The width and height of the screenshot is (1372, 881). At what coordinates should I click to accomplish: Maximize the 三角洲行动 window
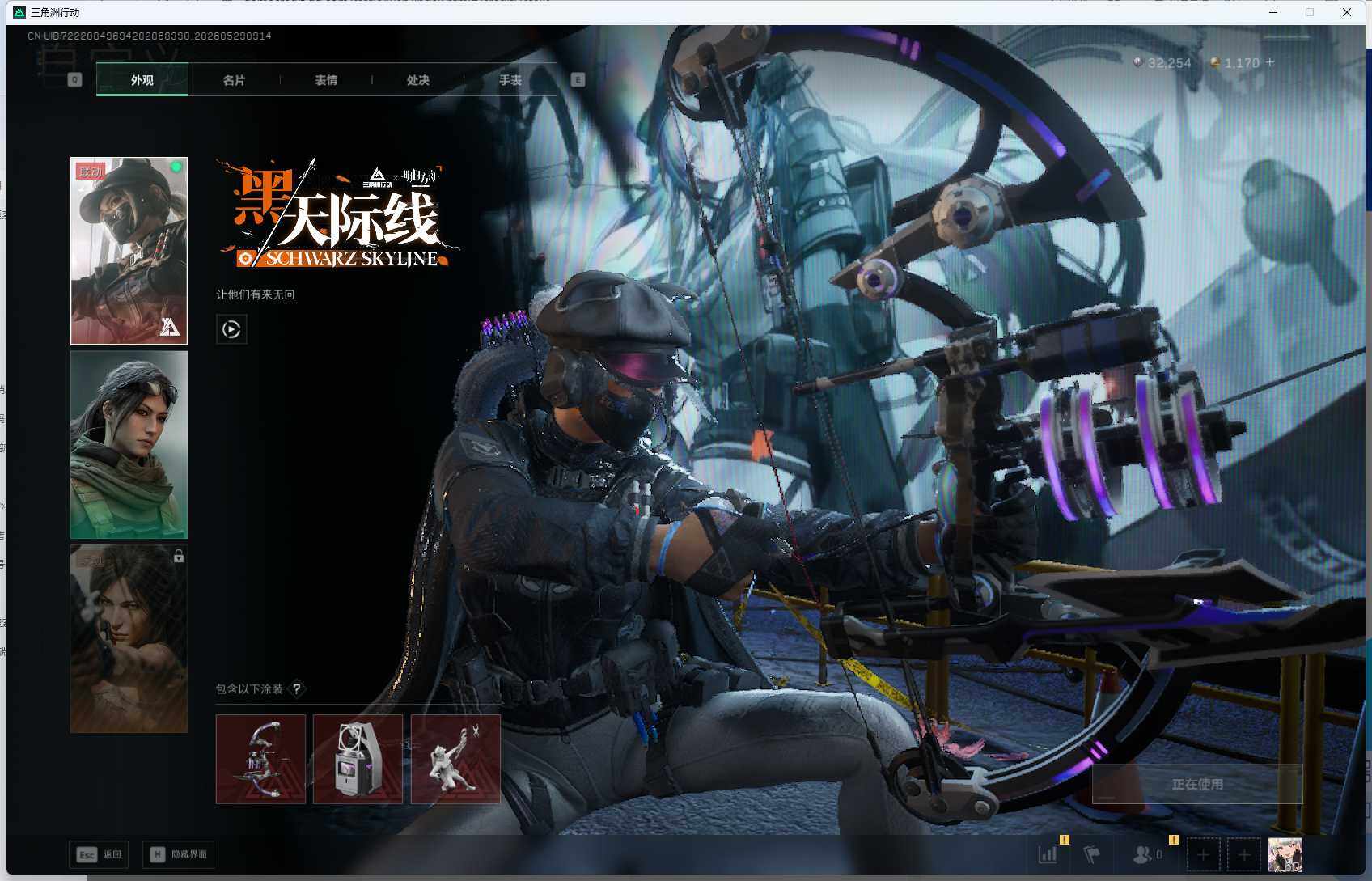point(1310,12)
